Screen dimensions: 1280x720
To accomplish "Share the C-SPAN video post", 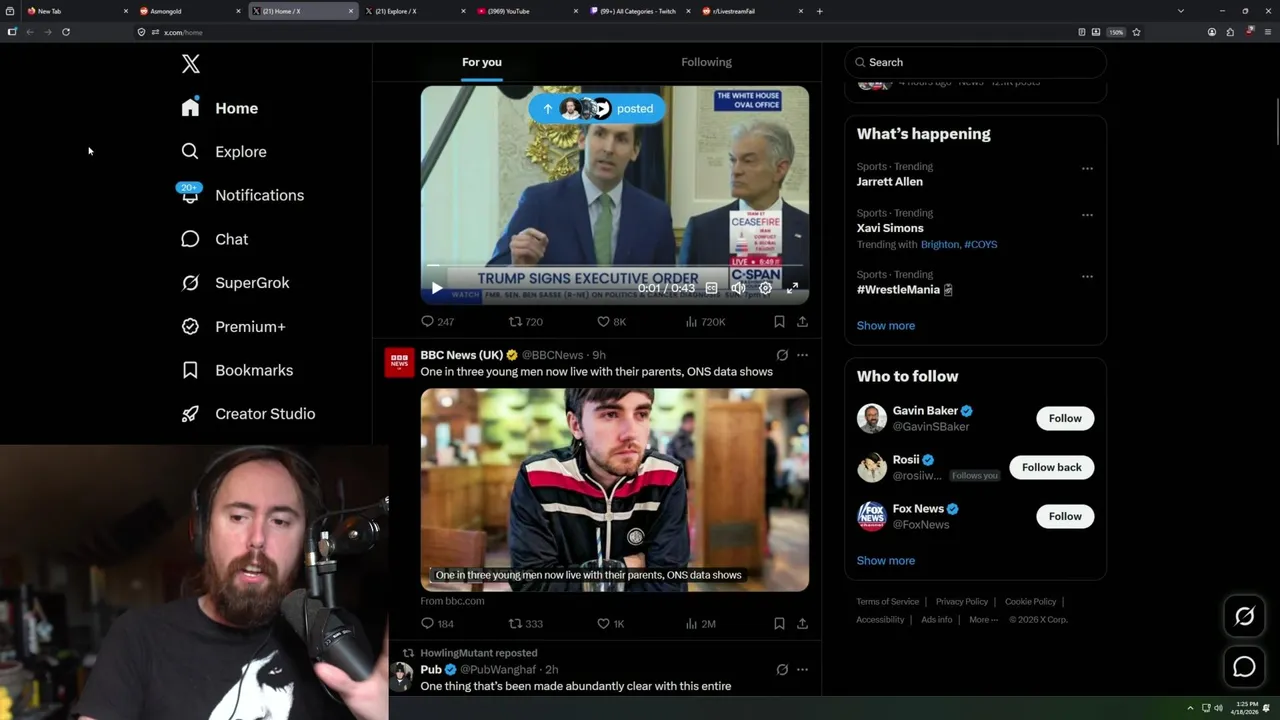I will pos(802,322).
